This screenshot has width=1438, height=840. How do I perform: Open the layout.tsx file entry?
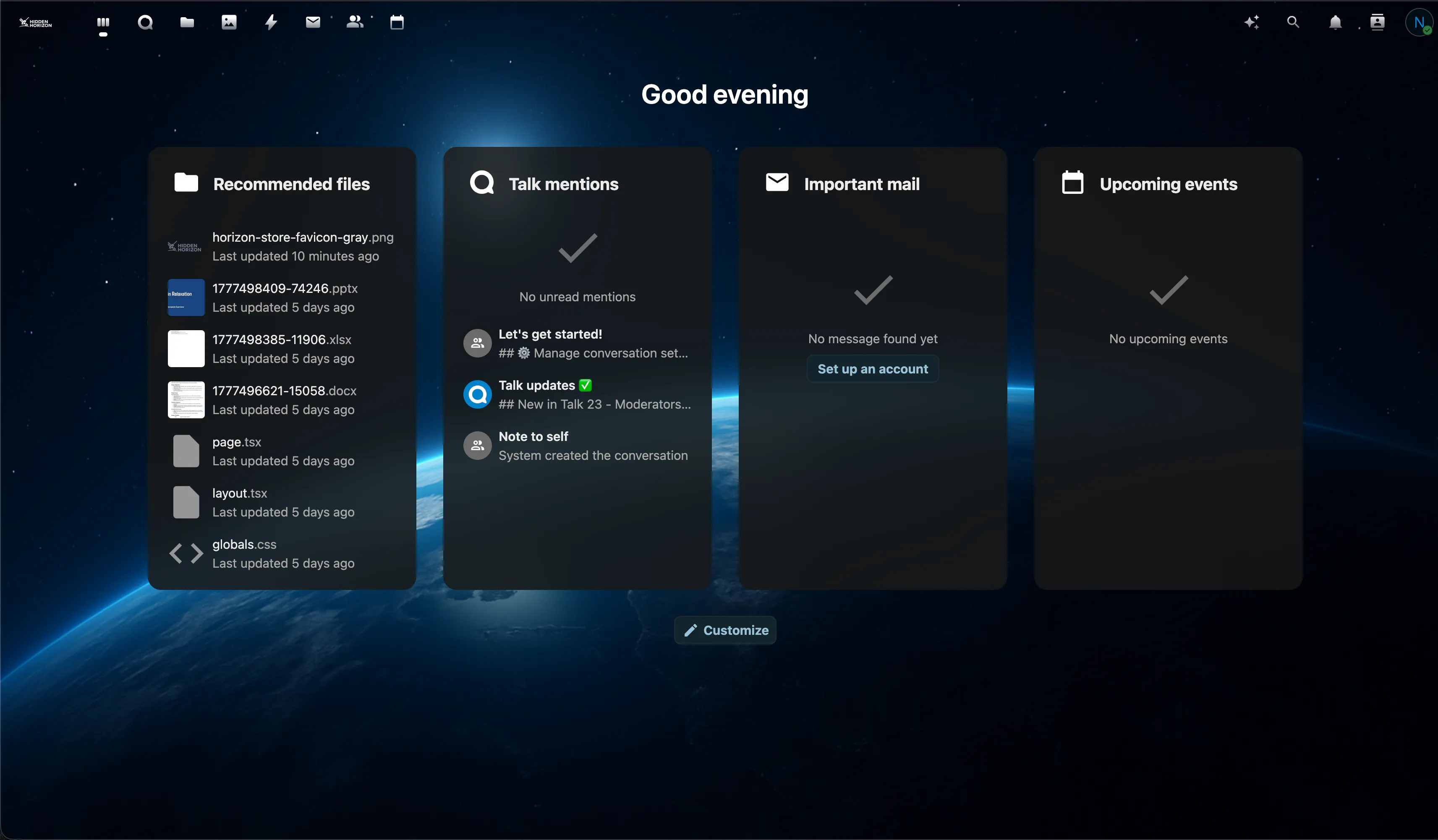click(x=282, y=502)
